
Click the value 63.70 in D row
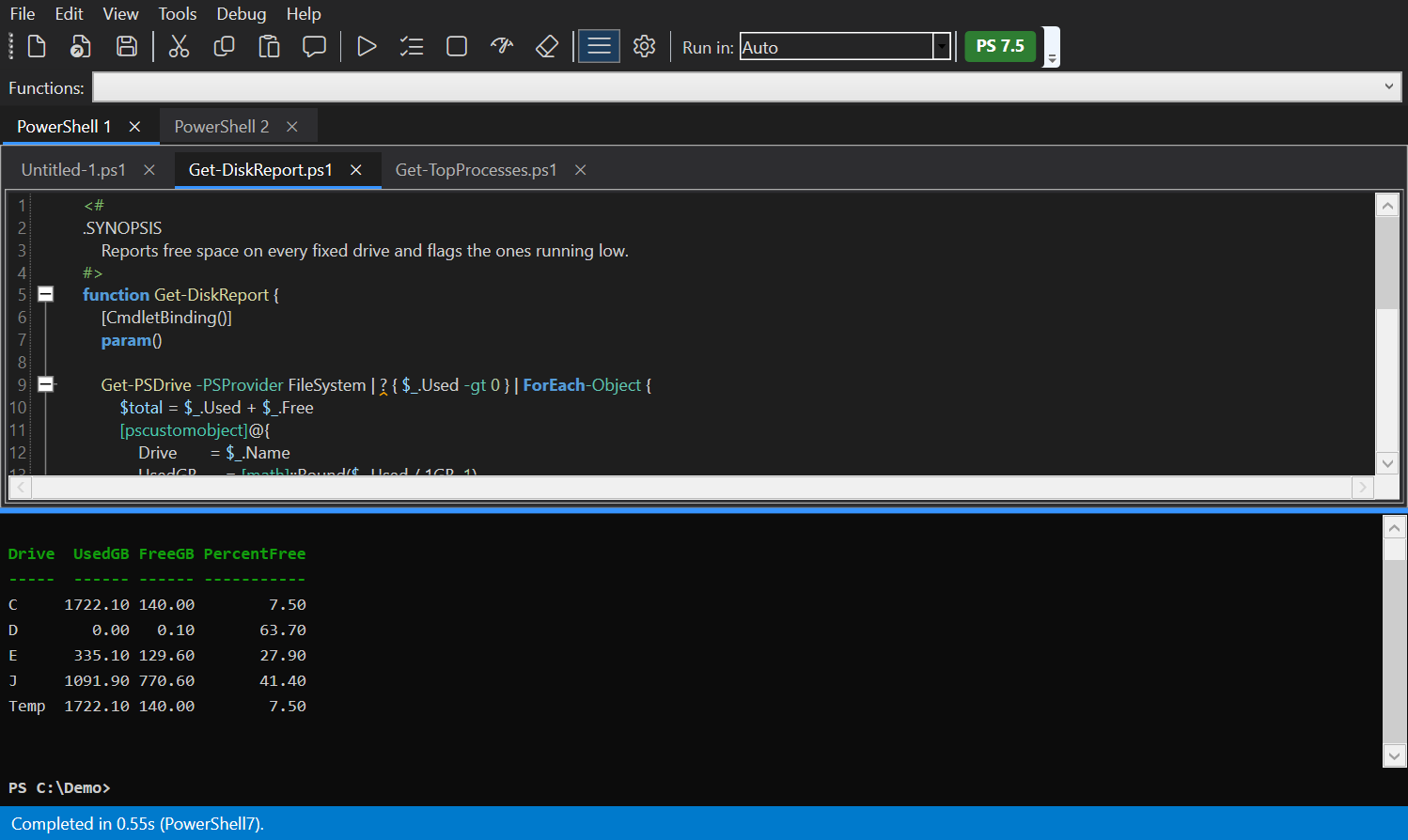click(x=283, y=630)
